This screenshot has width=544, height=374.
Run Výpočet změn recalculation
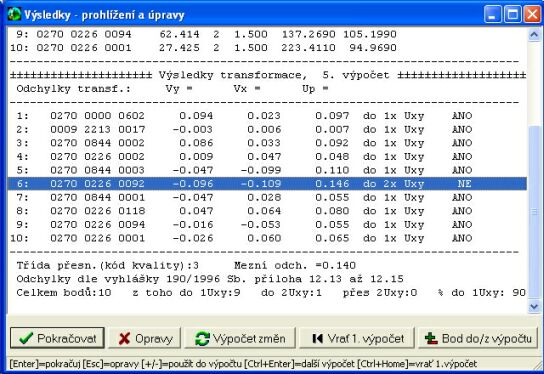[x=240, y=338]
